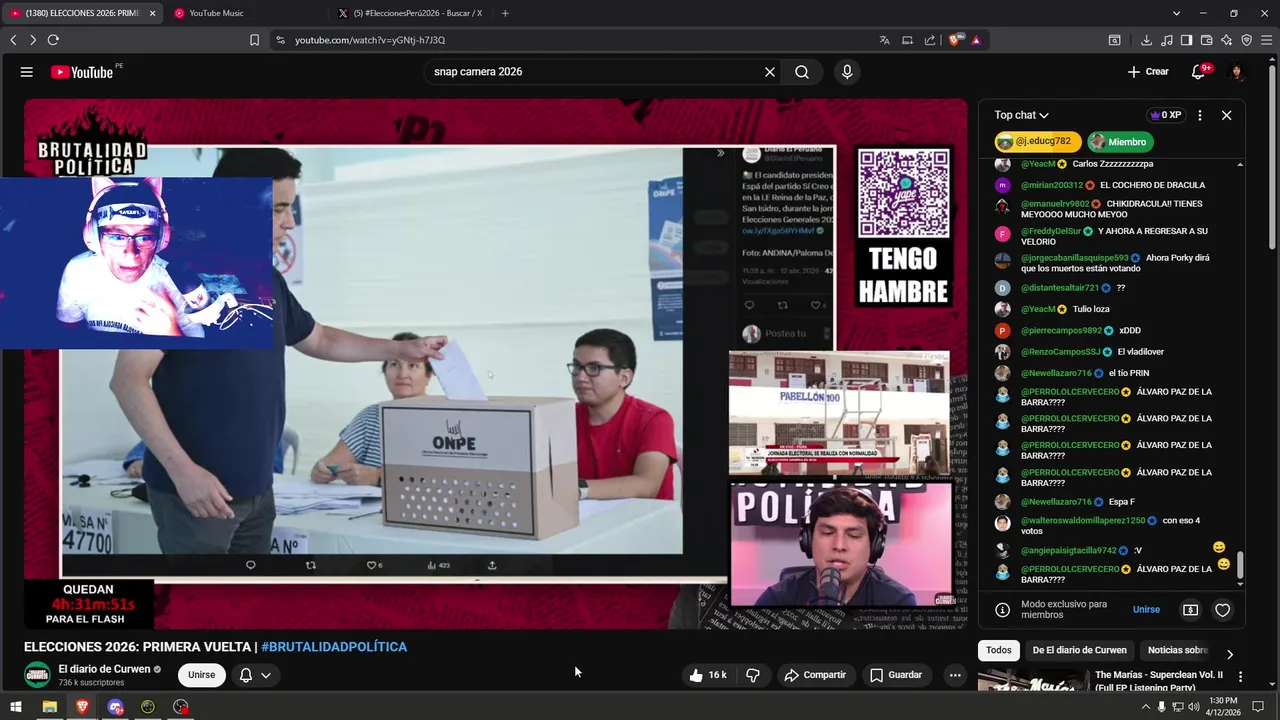Open File Explorer from taskbar
This screenshot has height=720, width=1280.
coord(49,707)
